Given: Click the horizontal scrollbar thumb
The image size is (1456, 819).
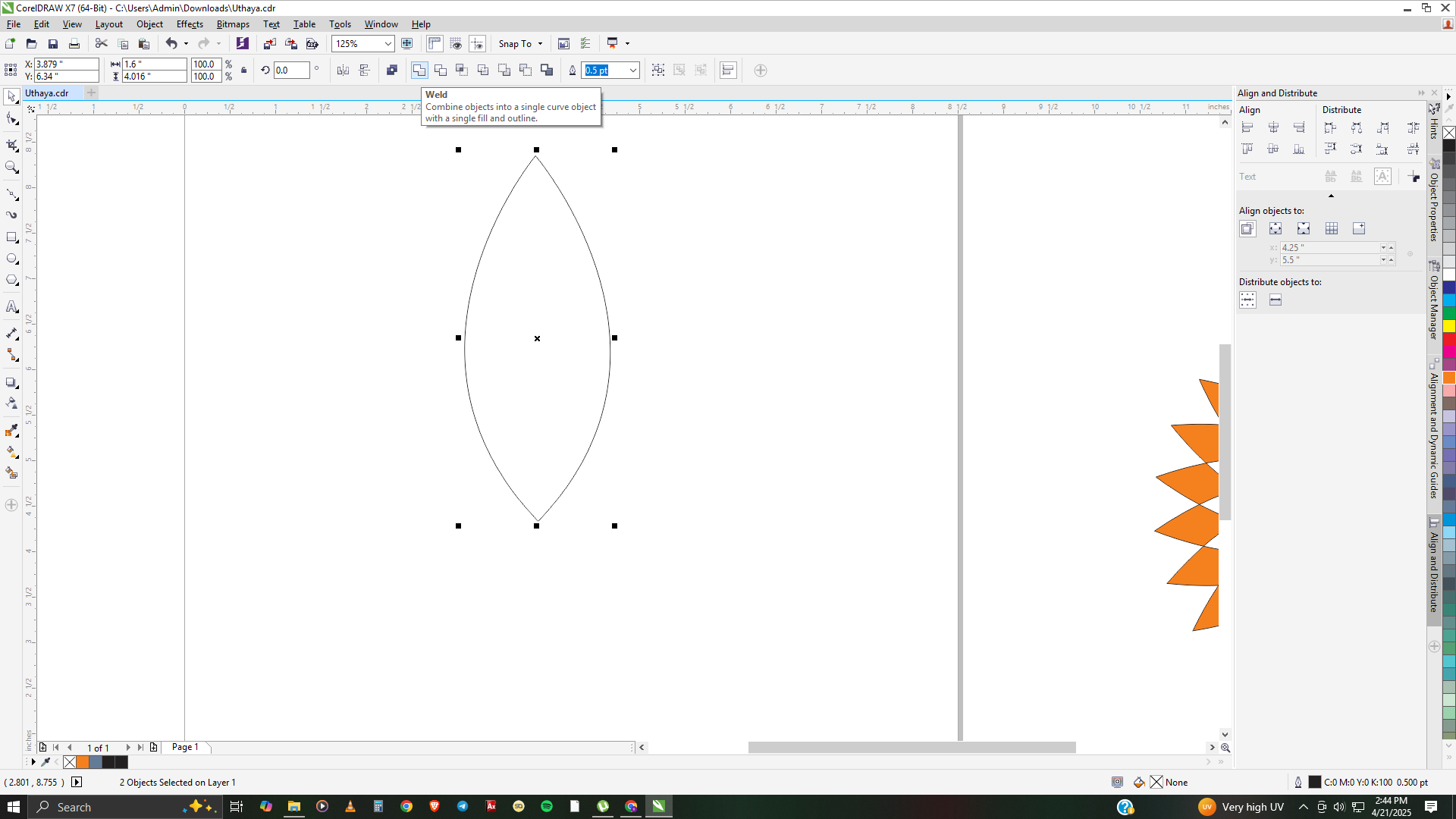Looking at the screenshot, I should click(912, 748).
